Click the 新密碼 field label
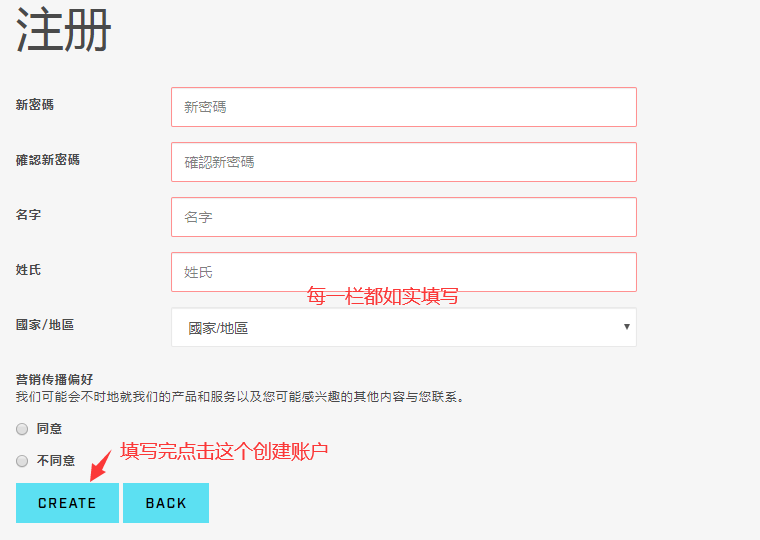 click(35, 104)
